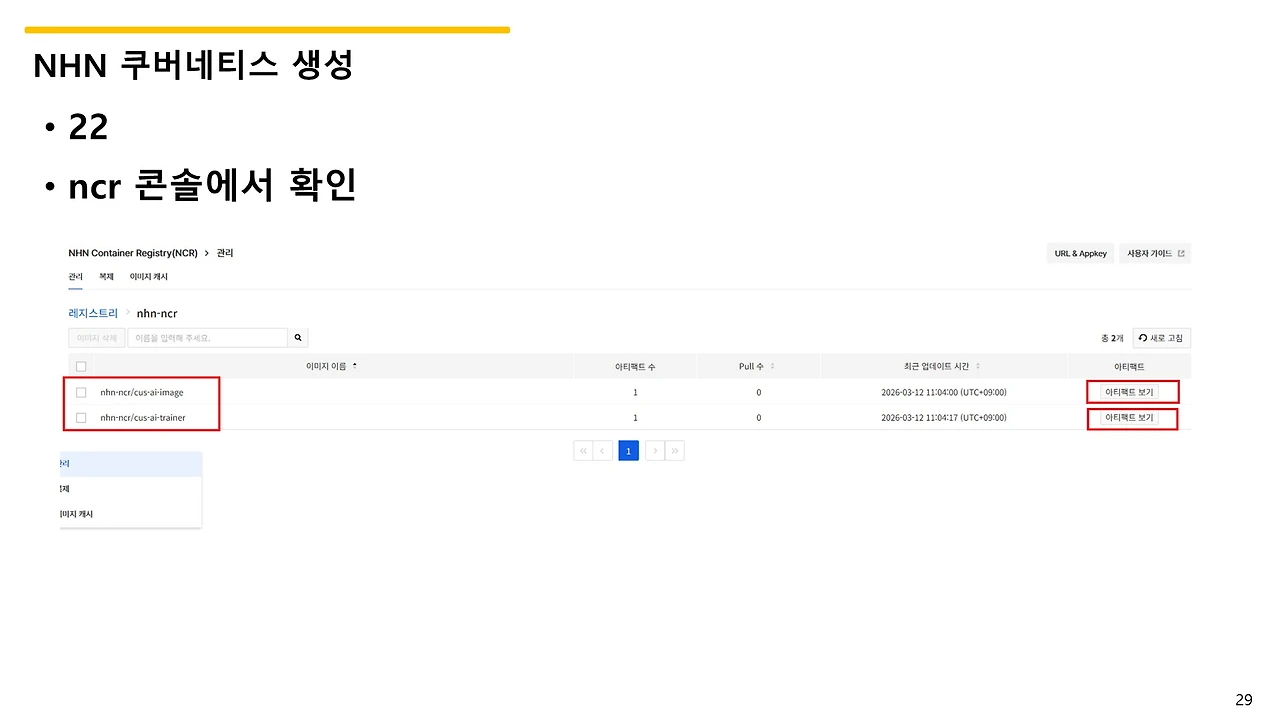Click the search magnifying glass icon

tap(297, 337)
